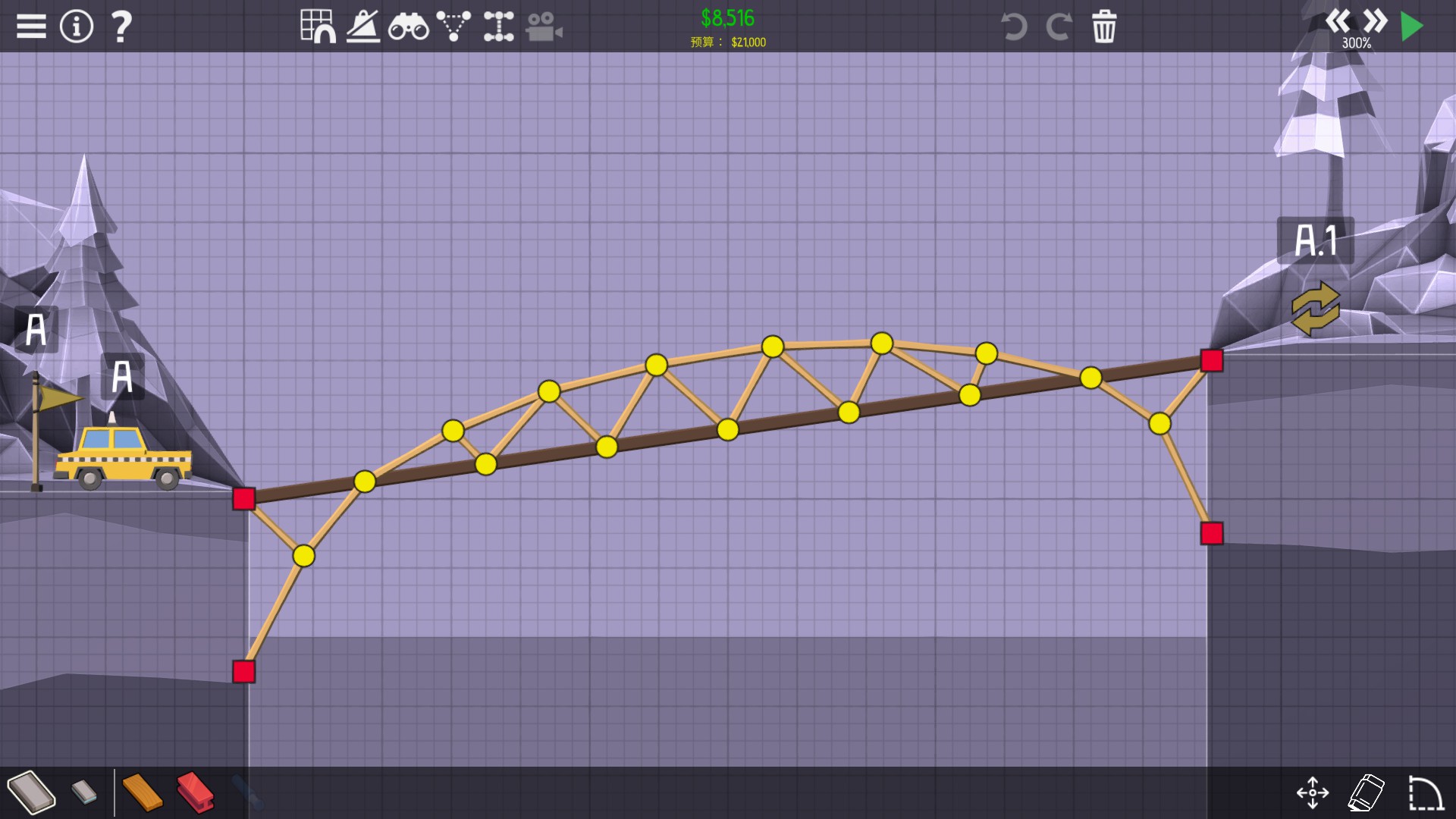Image resolution: width=1456 pixels, height=819 pixels.
Task: Activate the move tool with four arrows
Action: click(1313, 793)
